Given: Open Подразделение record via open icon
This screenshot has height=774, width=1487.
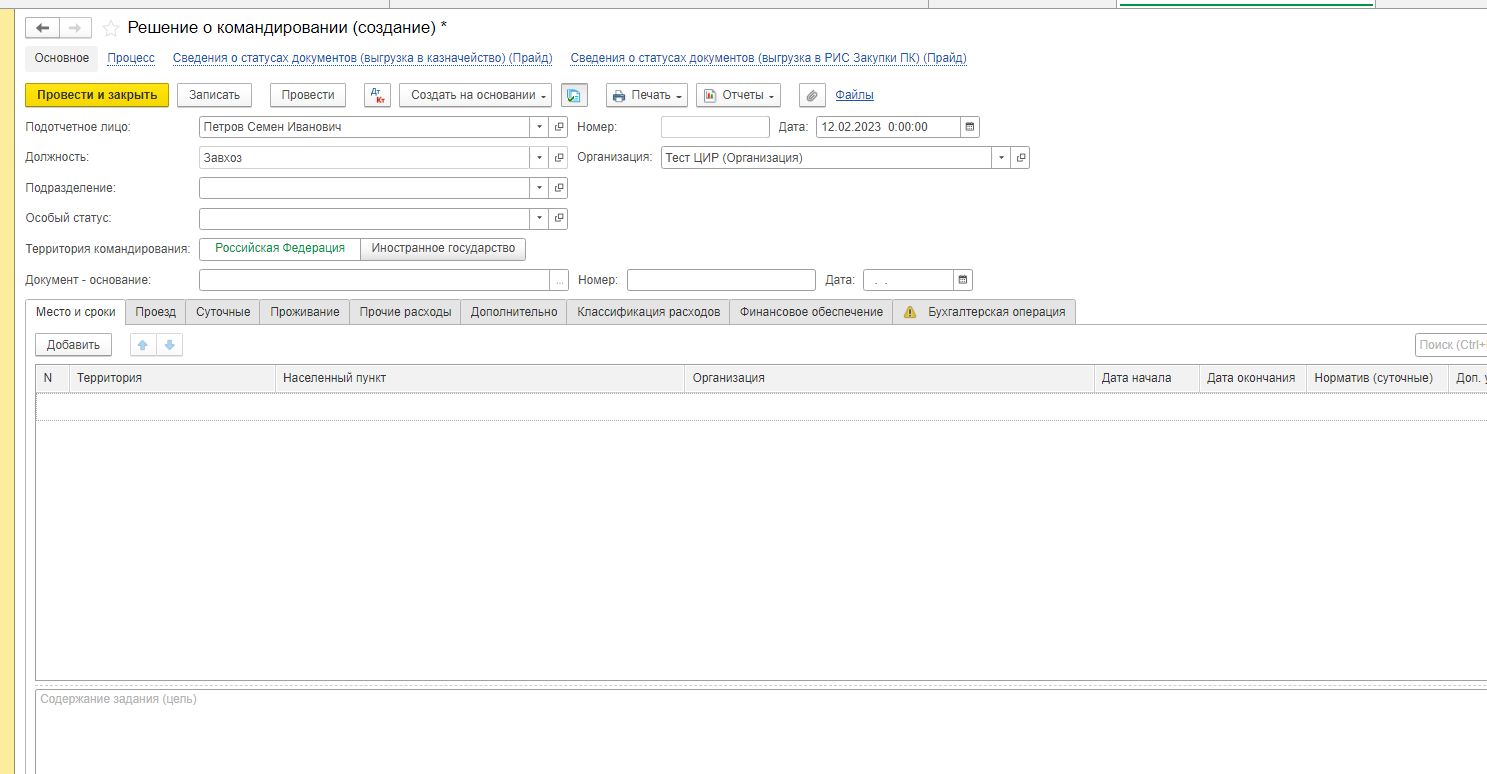Looking at the screenshot, I should (559, 188).
